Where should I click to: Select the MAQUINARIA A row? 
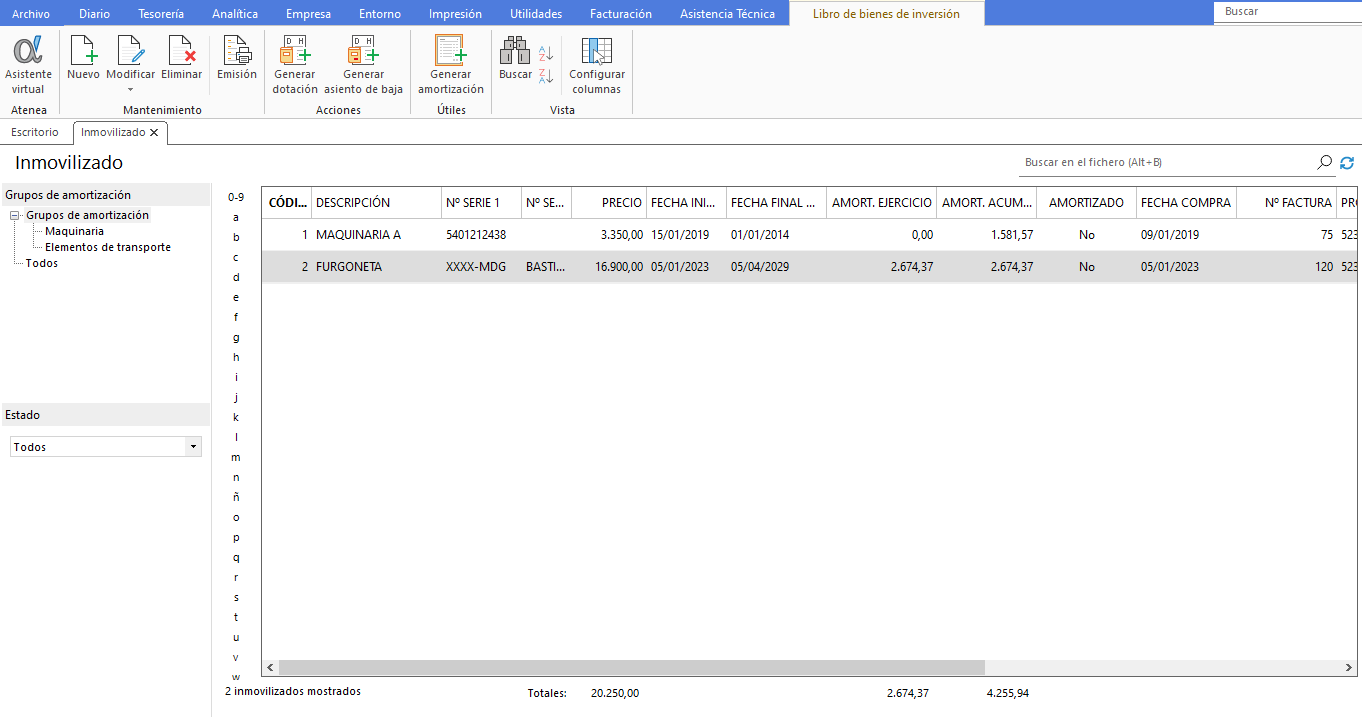809,235
